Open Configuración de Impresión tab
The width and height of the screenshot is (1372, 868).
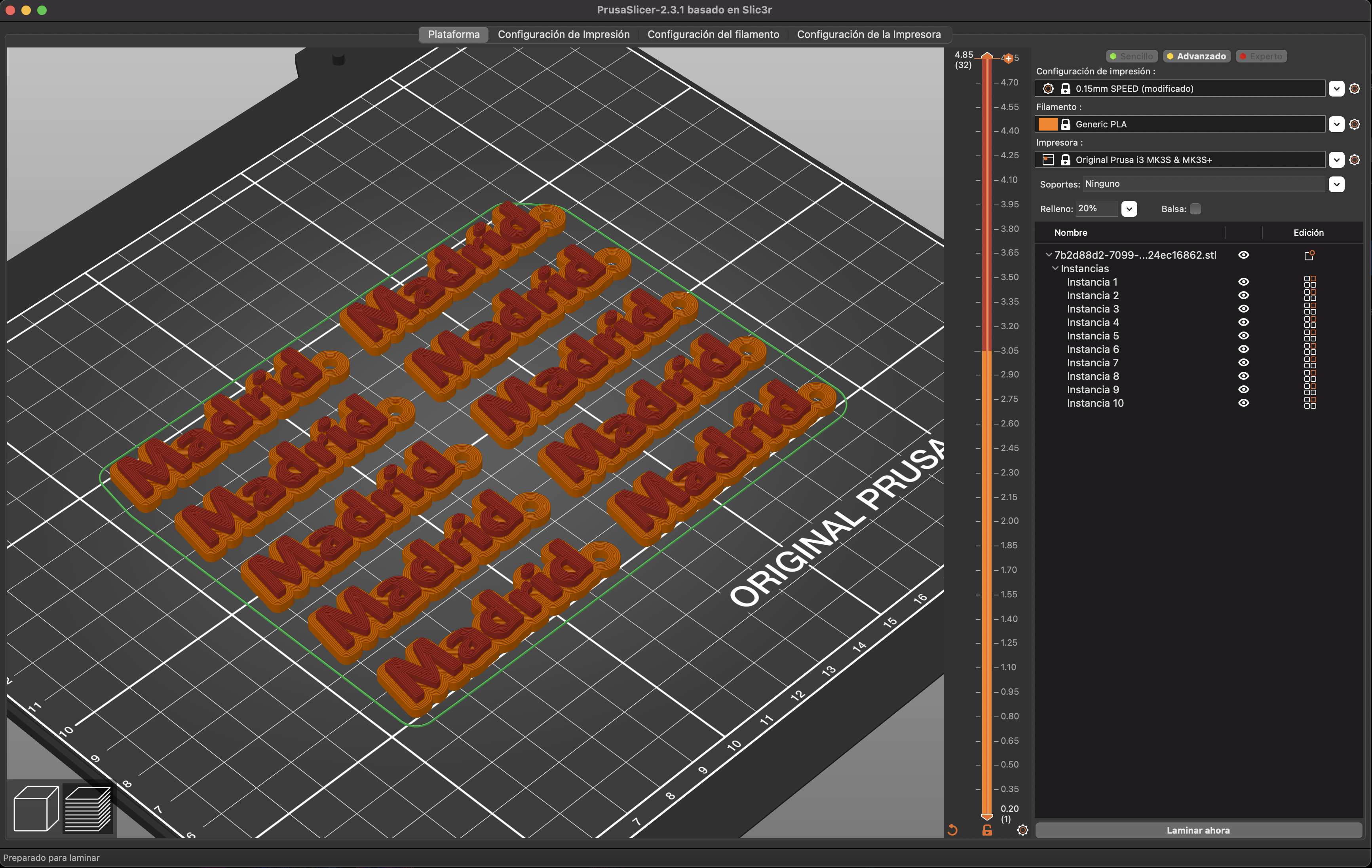tap(564, 34)
